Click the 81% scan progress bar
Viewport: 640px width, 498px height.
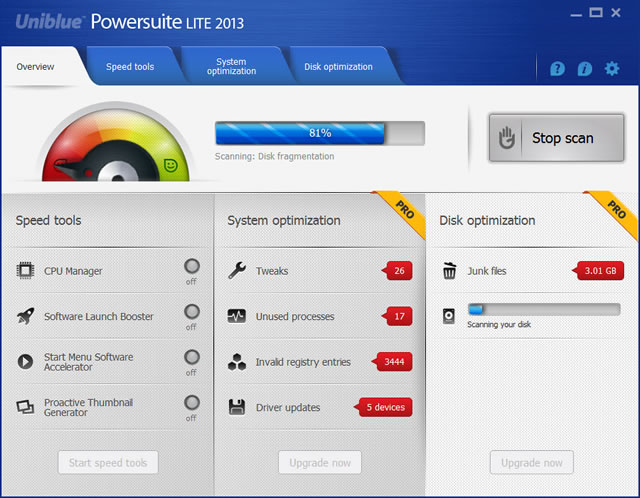coord(320,133)
